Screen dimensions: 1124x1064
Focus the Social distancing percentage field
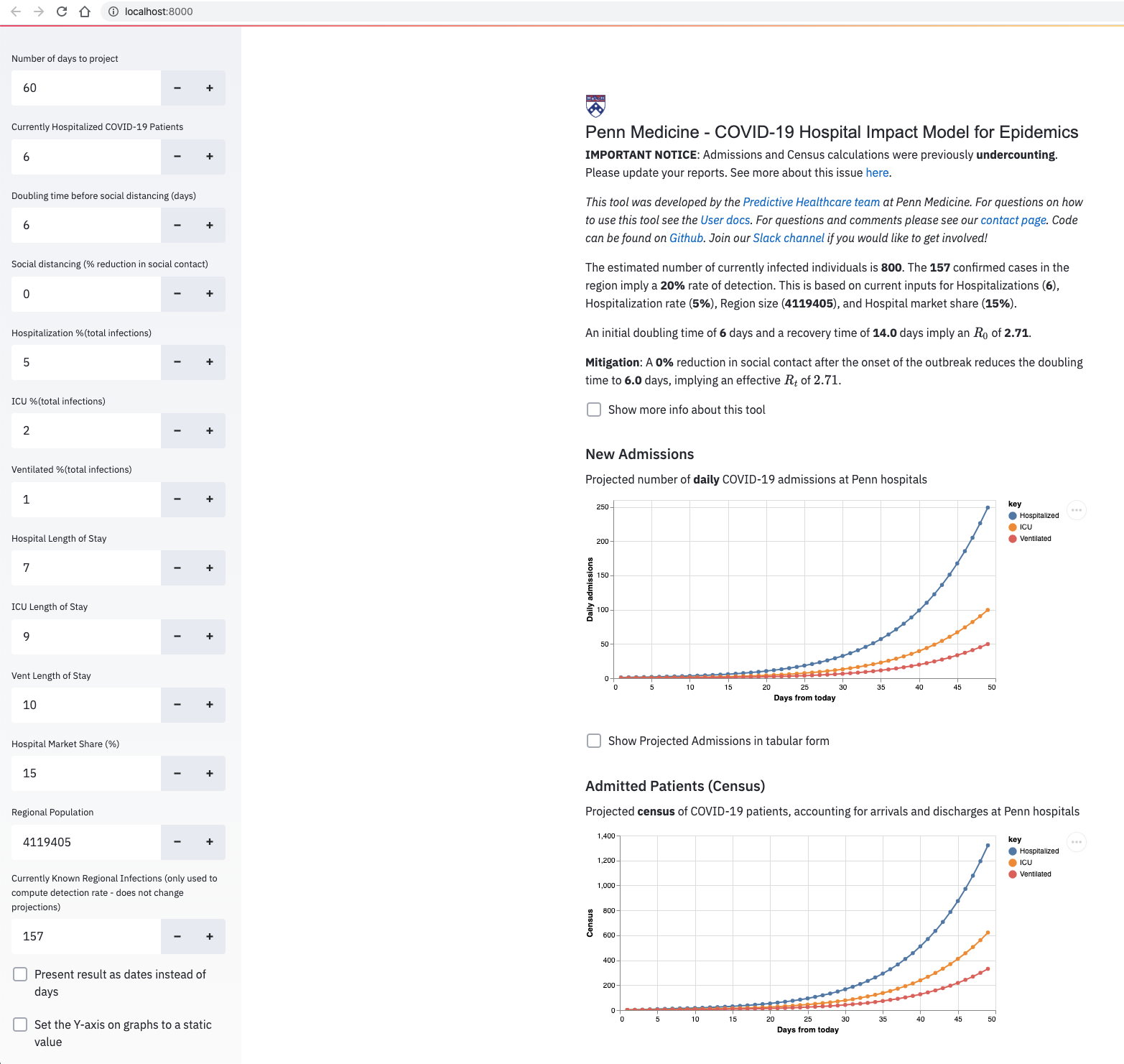click(86, 294)
